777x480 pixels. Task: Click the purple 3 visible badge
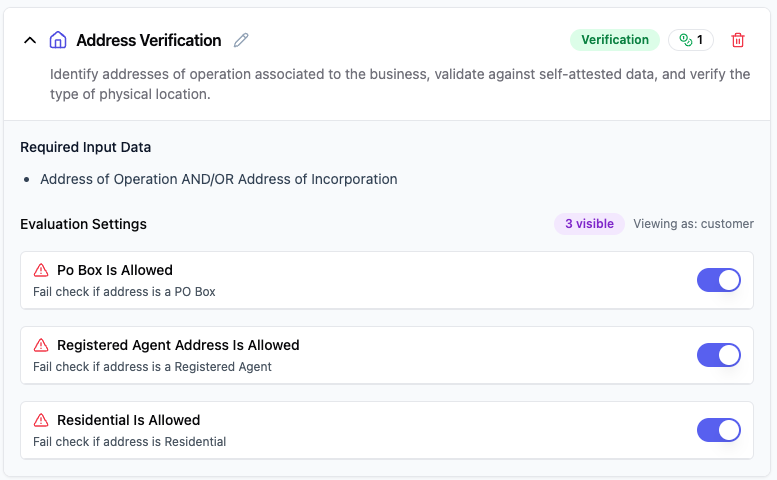pos(589,224)
